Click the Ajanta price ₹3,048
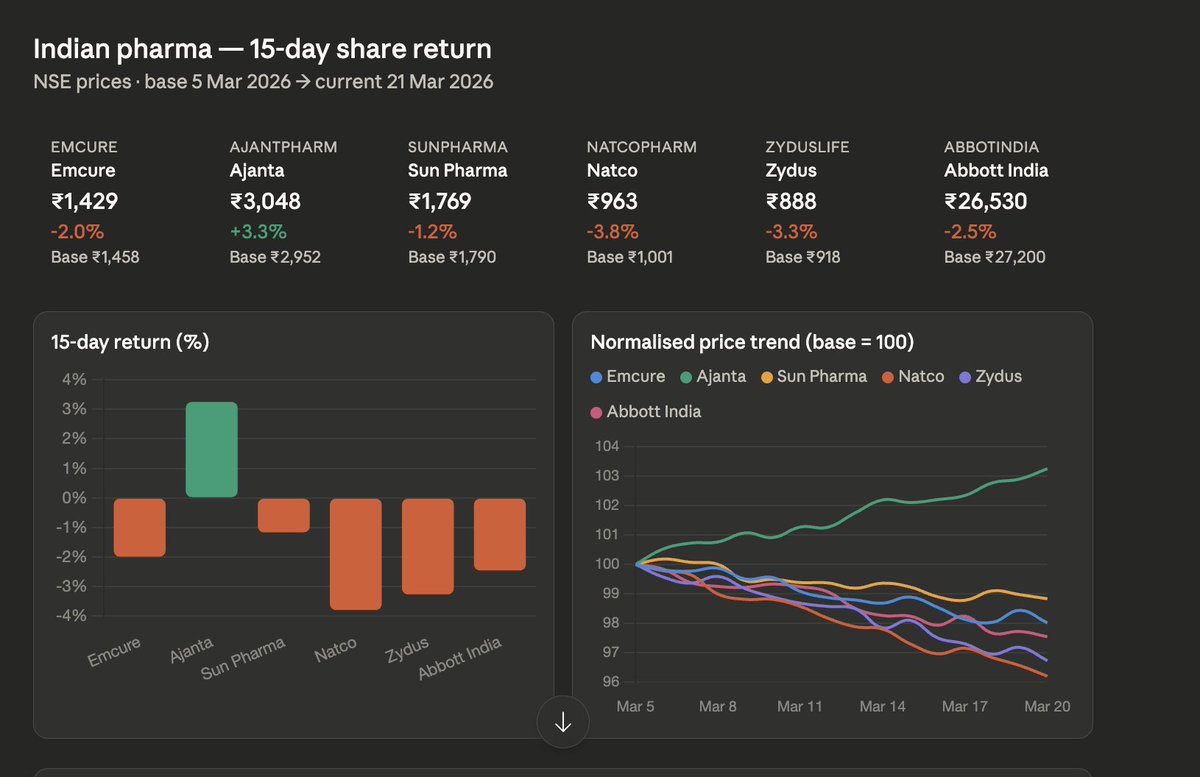Image resolution: width=1200 pixels, height=777 pixels. click(x=265, y=201)
